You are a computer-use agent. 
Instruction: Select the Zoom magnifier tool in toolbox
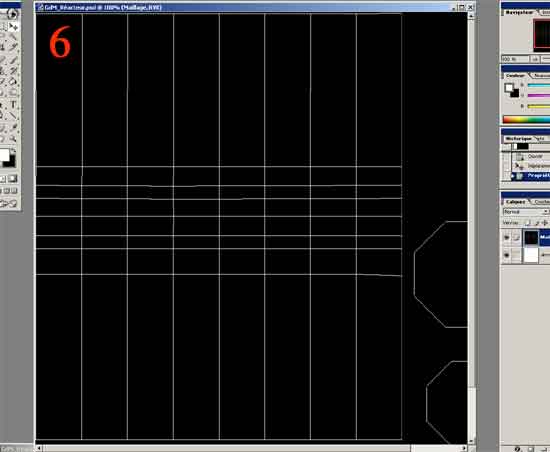click(x=14, y=139)
